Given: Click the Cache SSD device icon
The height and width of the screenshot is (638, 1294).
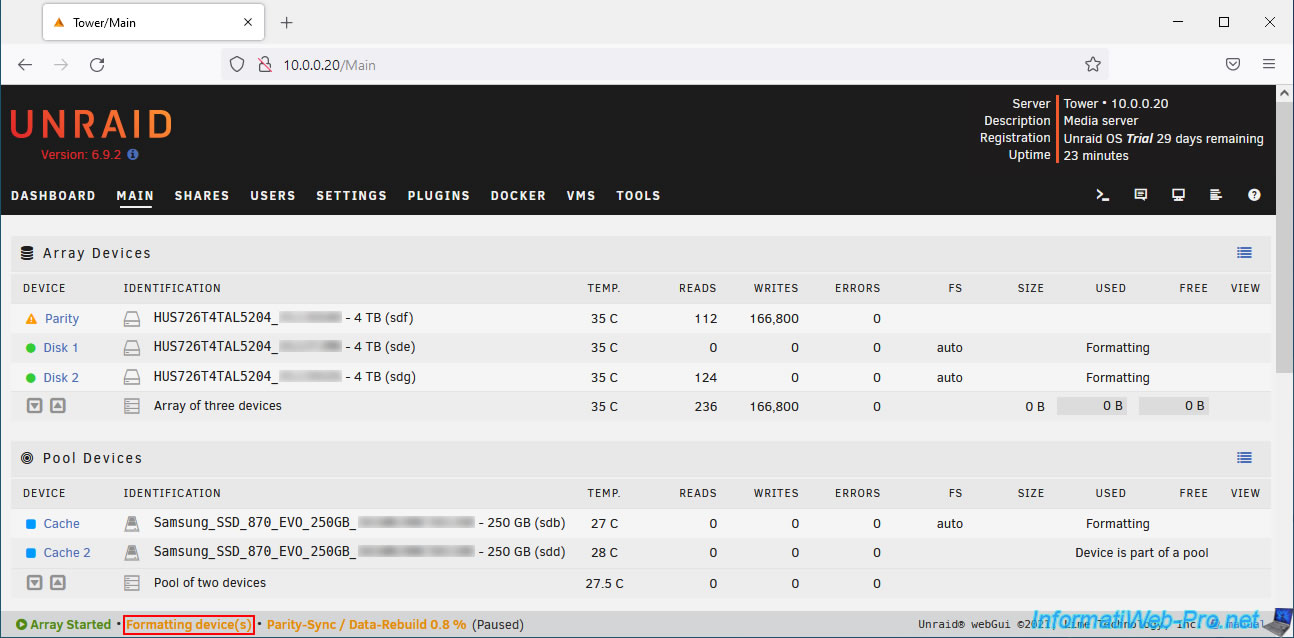Looking at the screenshot, I should click(x=132, y=524).
